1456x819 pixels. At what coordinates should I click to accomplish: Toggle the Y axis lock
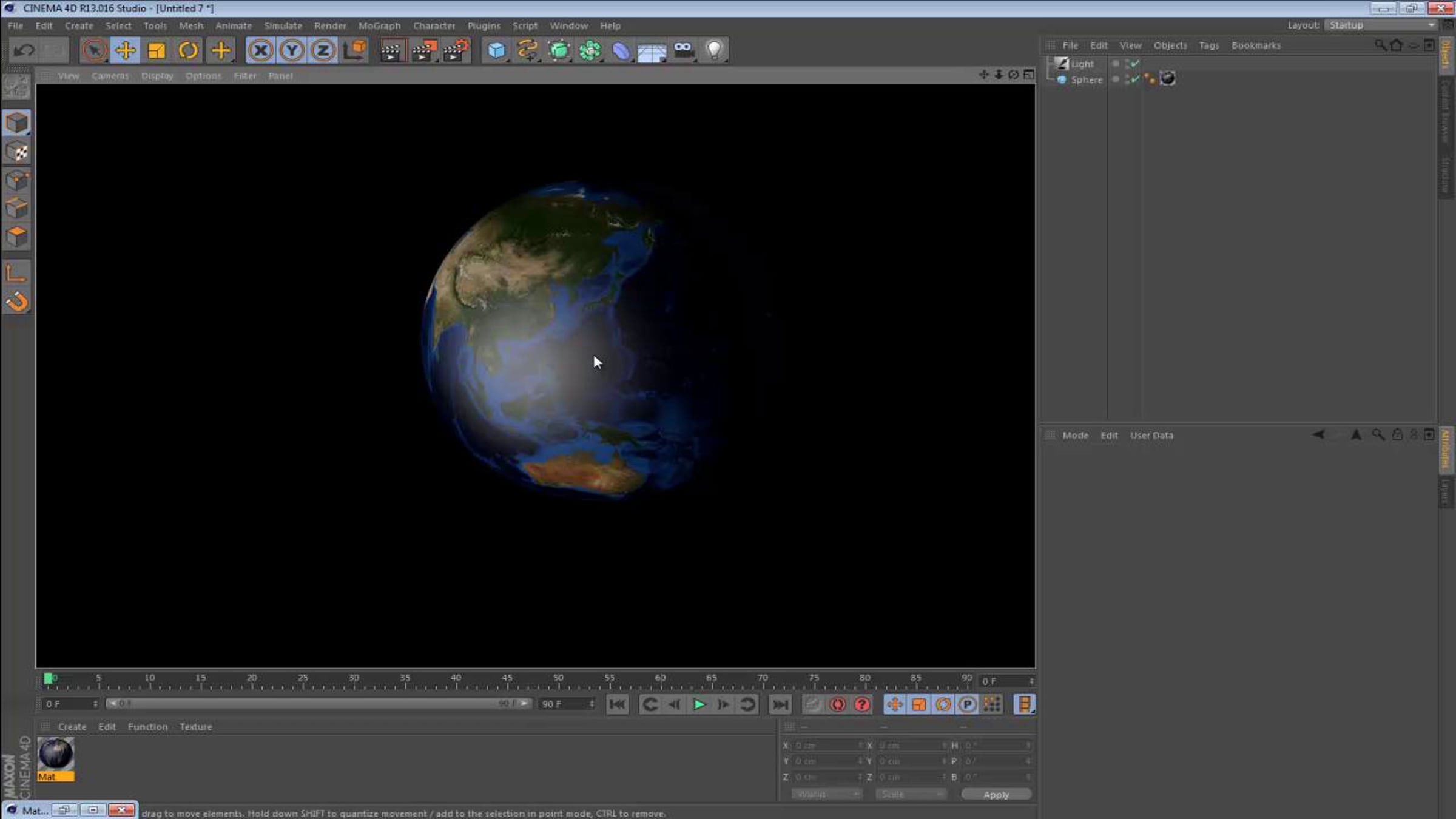[x=292, y=50]
